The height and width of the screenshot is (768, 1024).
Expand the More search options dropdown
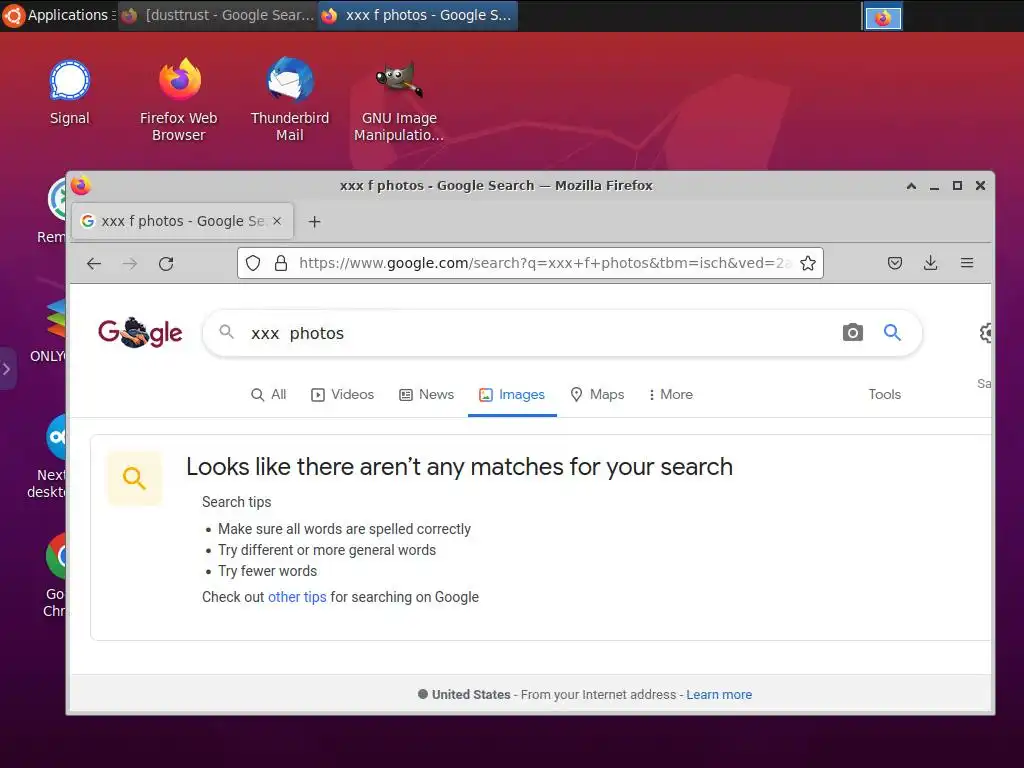670,394
